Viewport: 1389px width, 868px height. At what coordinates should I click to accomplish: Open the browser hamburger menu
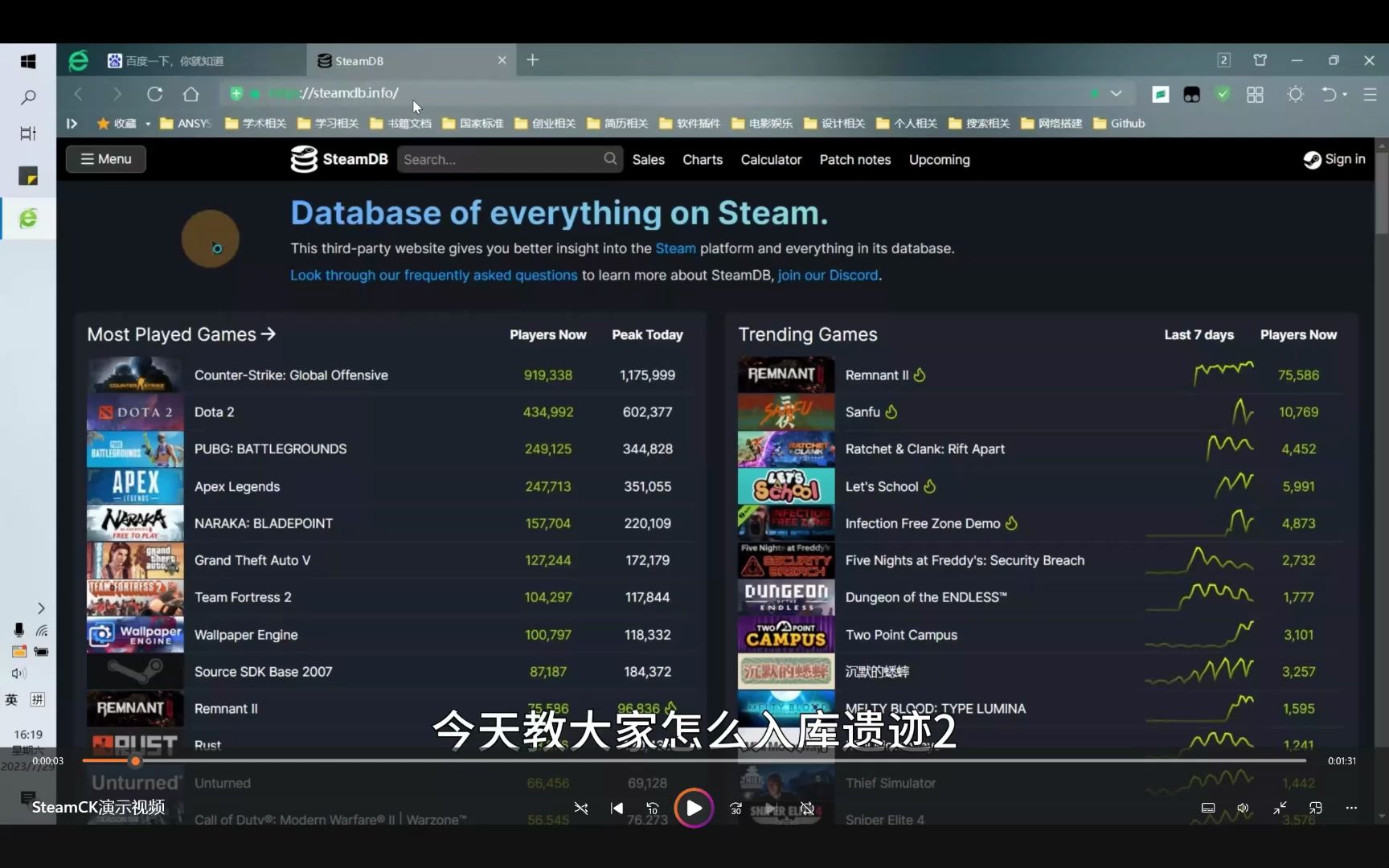tap(1371, 94)
